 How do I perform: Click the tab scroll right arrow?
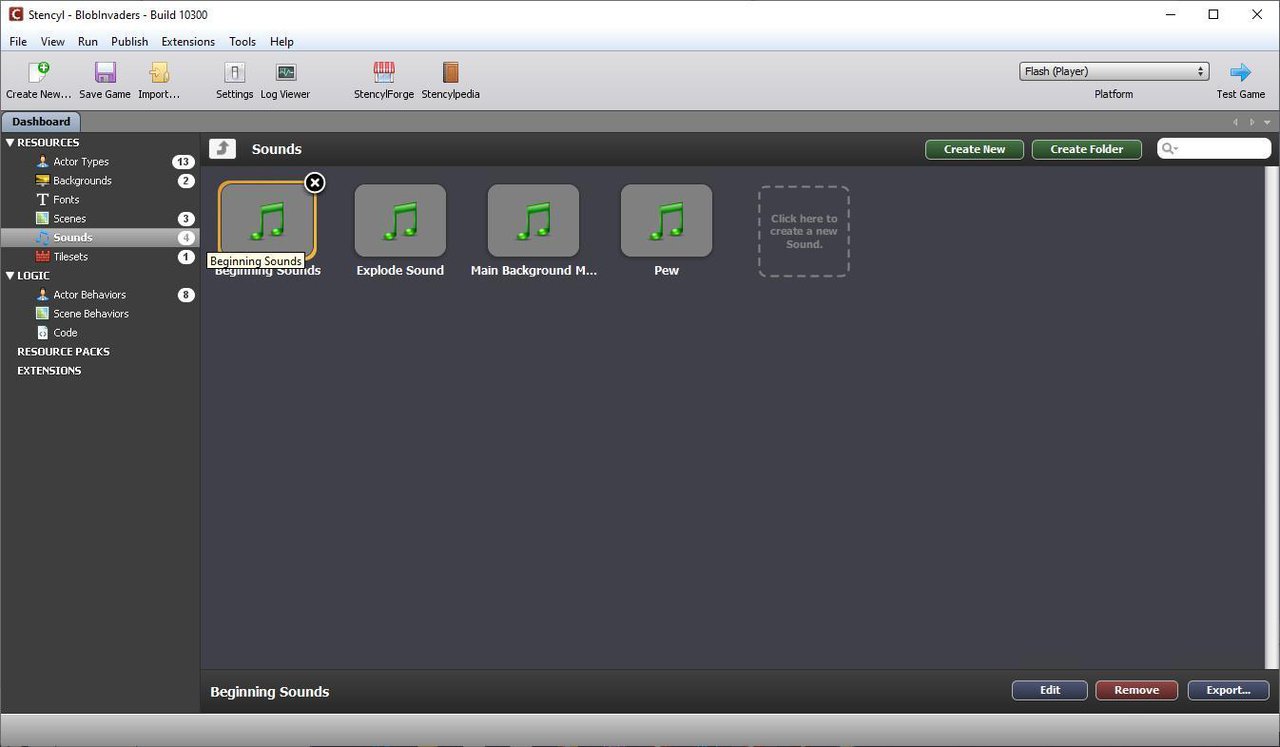(x=1252, y=122)
